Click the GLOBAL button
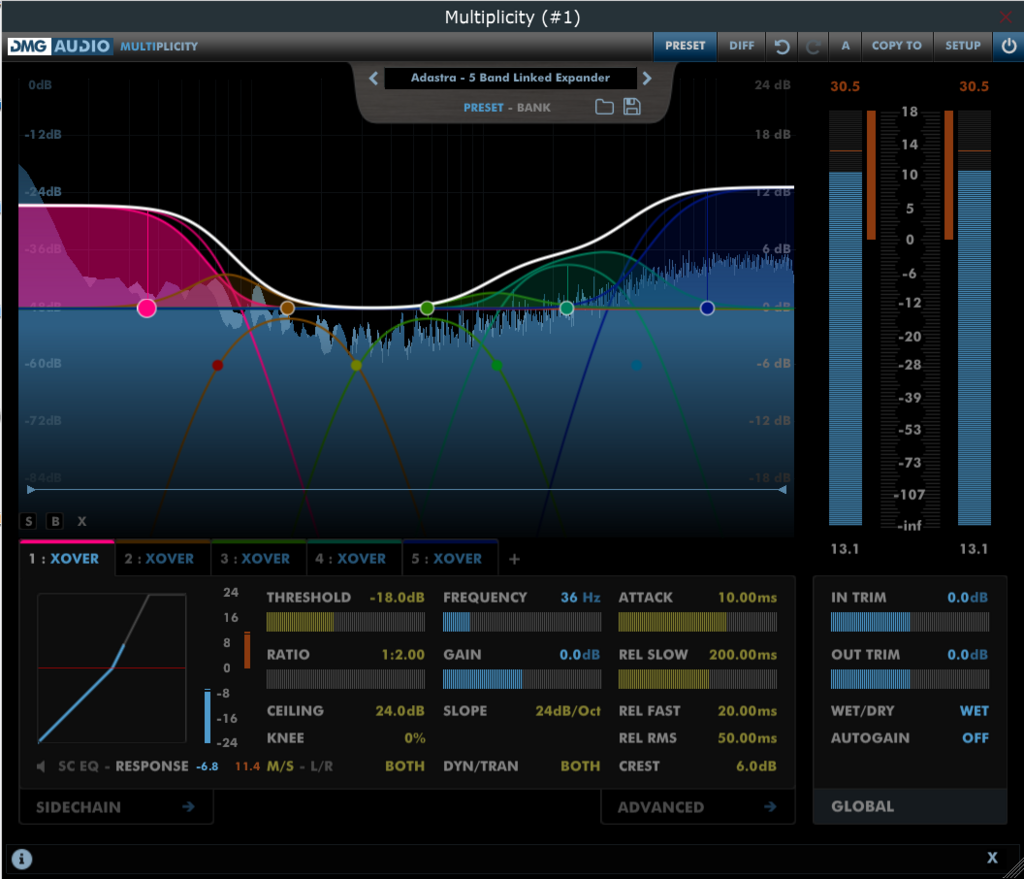1024x879 pixels. coord(909,806)
